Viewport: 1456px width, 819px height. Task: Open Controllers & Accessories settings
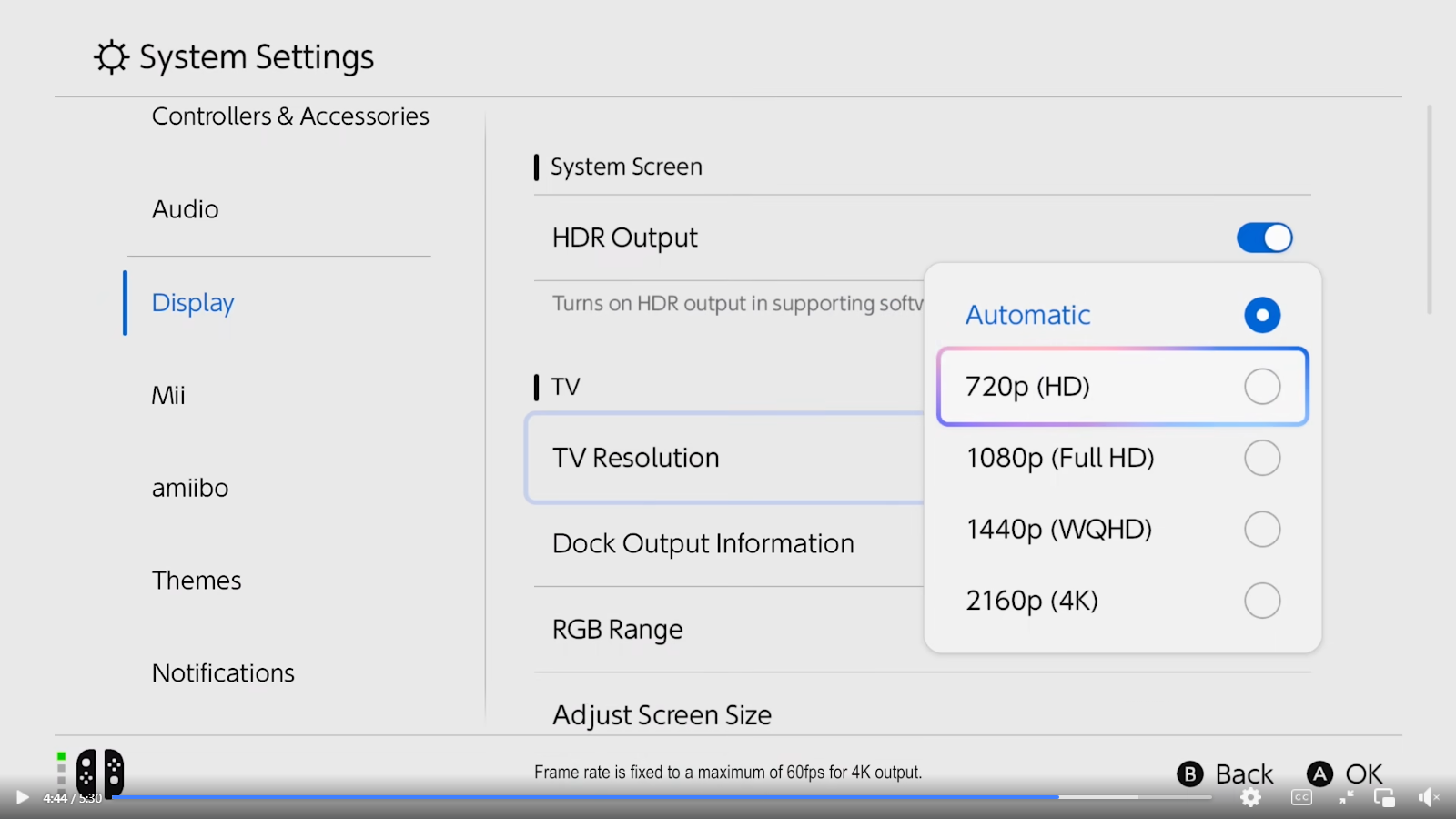tap(290, 116)
